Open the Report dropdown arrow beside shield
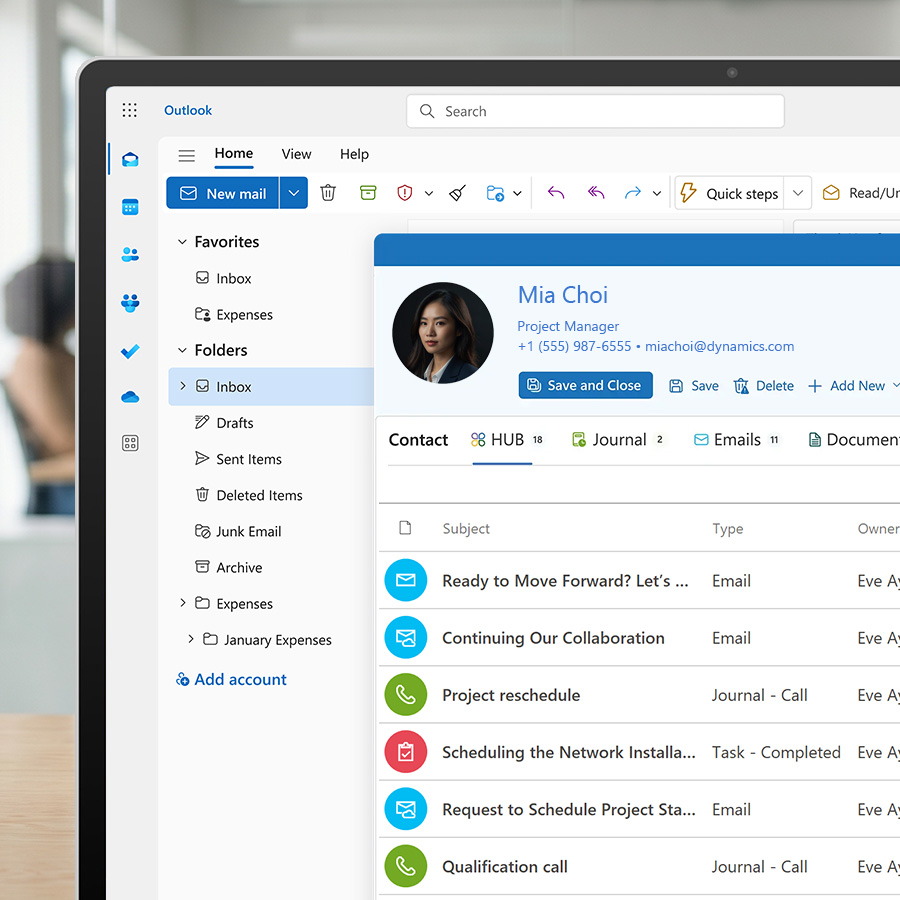Image resolution: width=900 pixels, height=900 pixels. tap(429, 193)
